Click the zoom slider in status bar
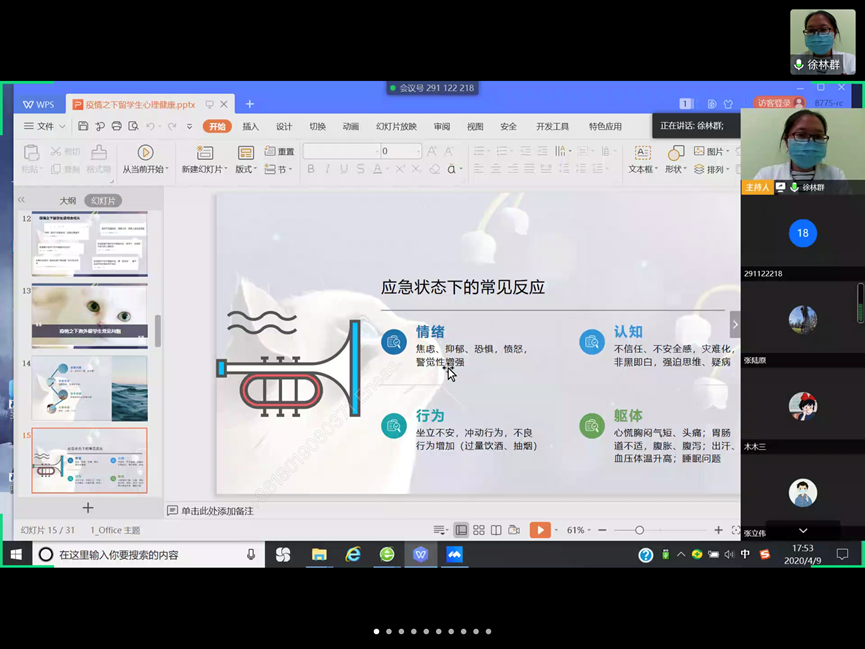 tap(640, 530)
